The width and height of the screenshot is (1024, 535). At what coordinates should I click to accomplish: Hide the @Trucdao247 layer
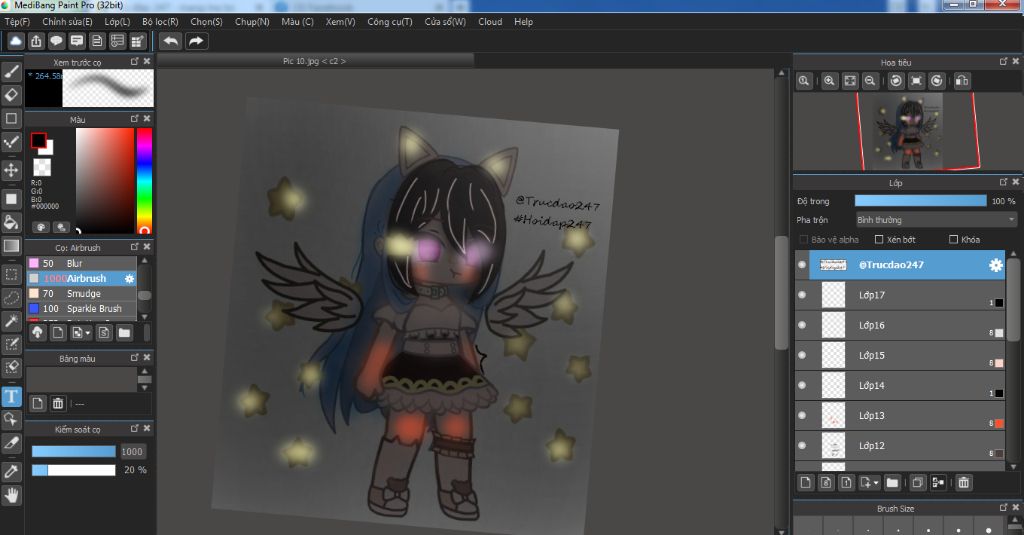tap(802, 265)
